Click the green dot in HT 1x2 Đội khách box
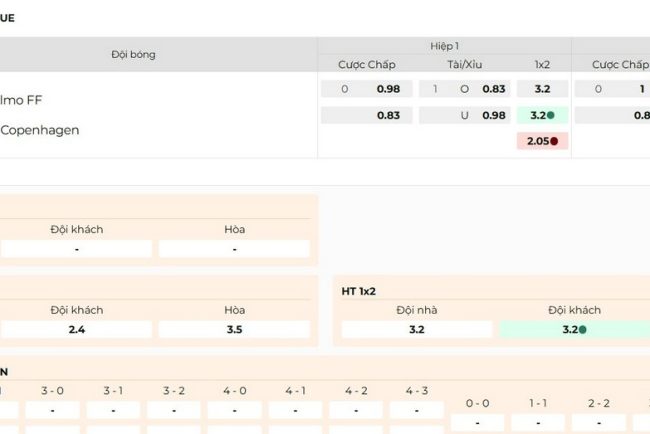The height and width of the screenshot is (434, 650). (582, 329)
